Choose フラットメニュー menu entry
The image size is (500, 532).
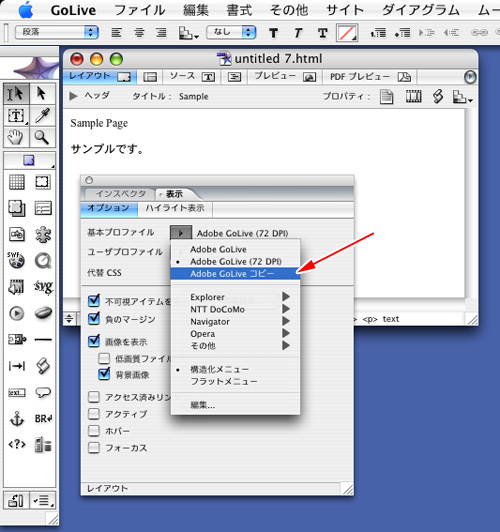coord(235,381)
